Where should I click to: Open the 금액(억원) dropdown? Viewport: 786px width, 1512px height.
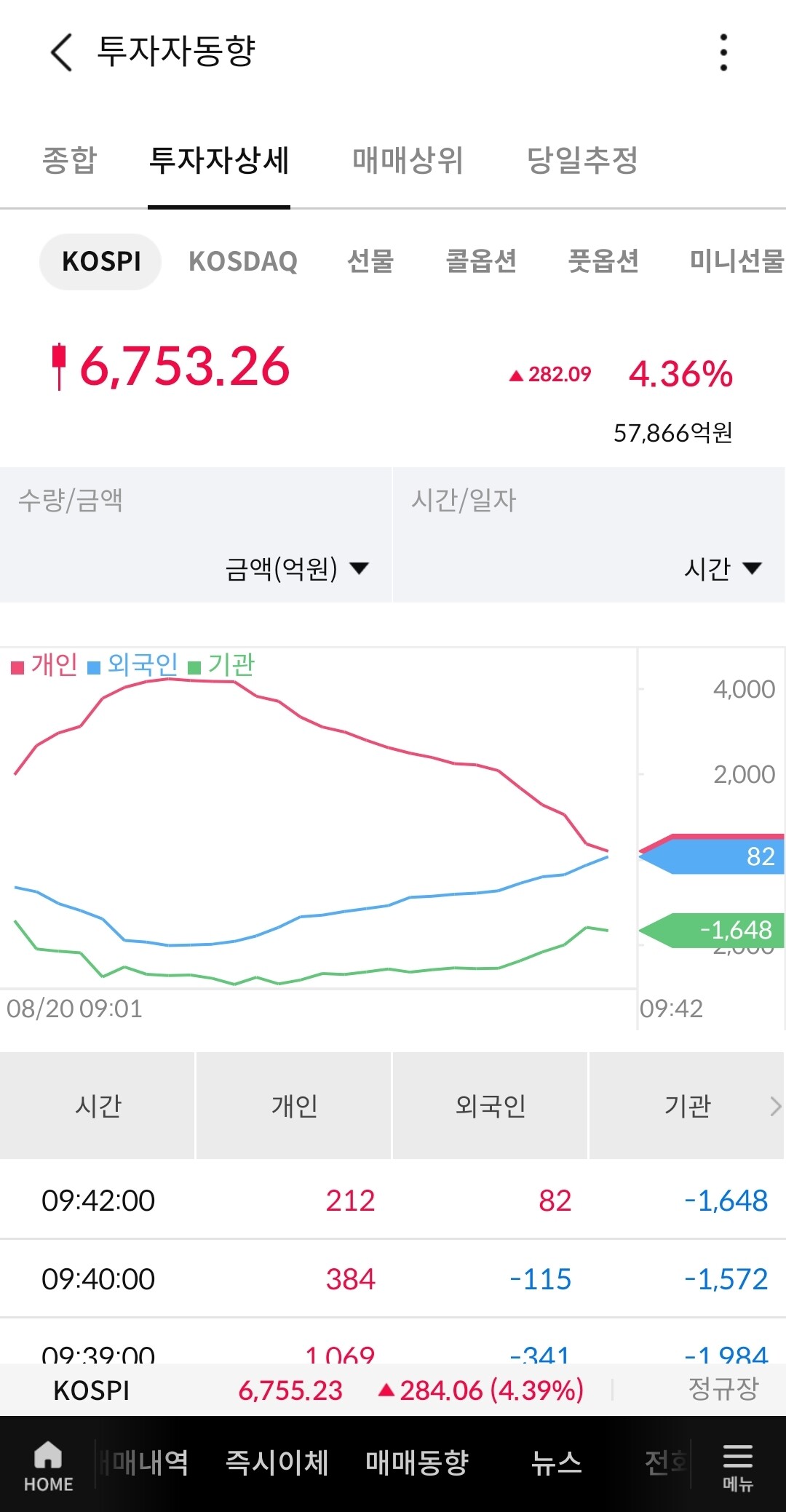pyautogui.click(x=297, y=568)
